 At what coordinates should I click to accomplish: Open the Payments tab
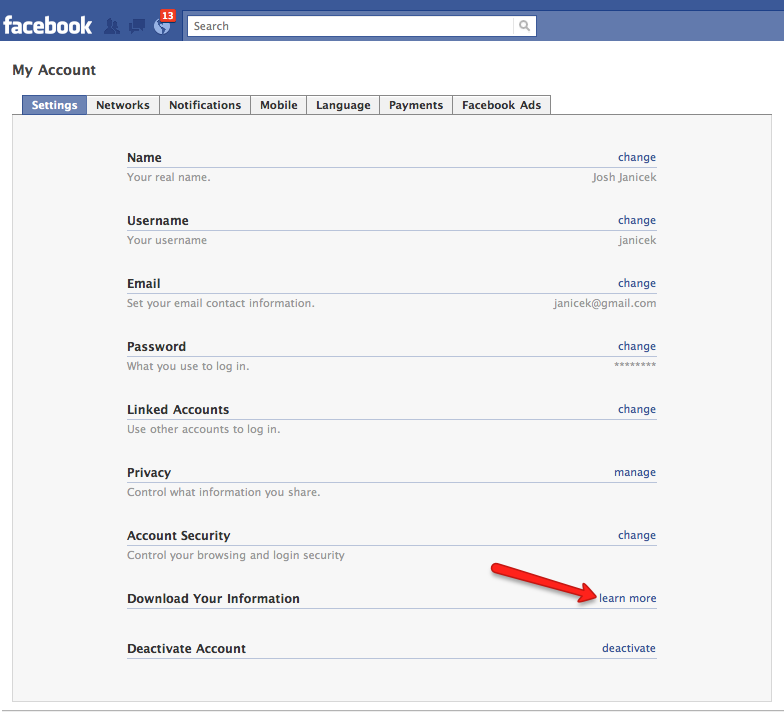pos(416,105)
